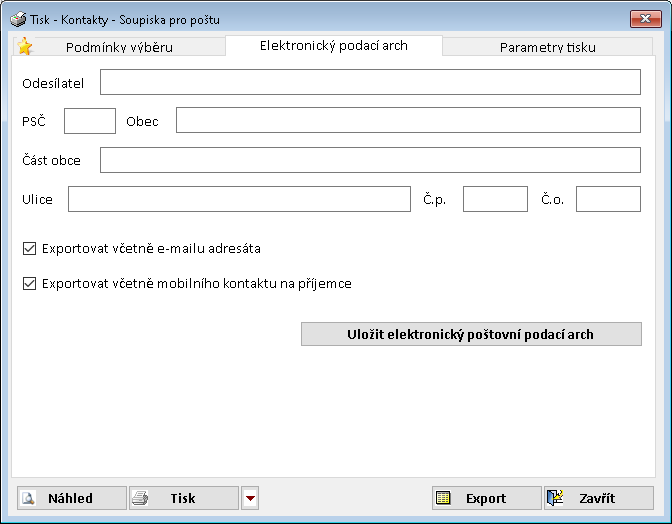The image size is (672, 524).
Task: Click the Export button
Action: click(486, 498)
